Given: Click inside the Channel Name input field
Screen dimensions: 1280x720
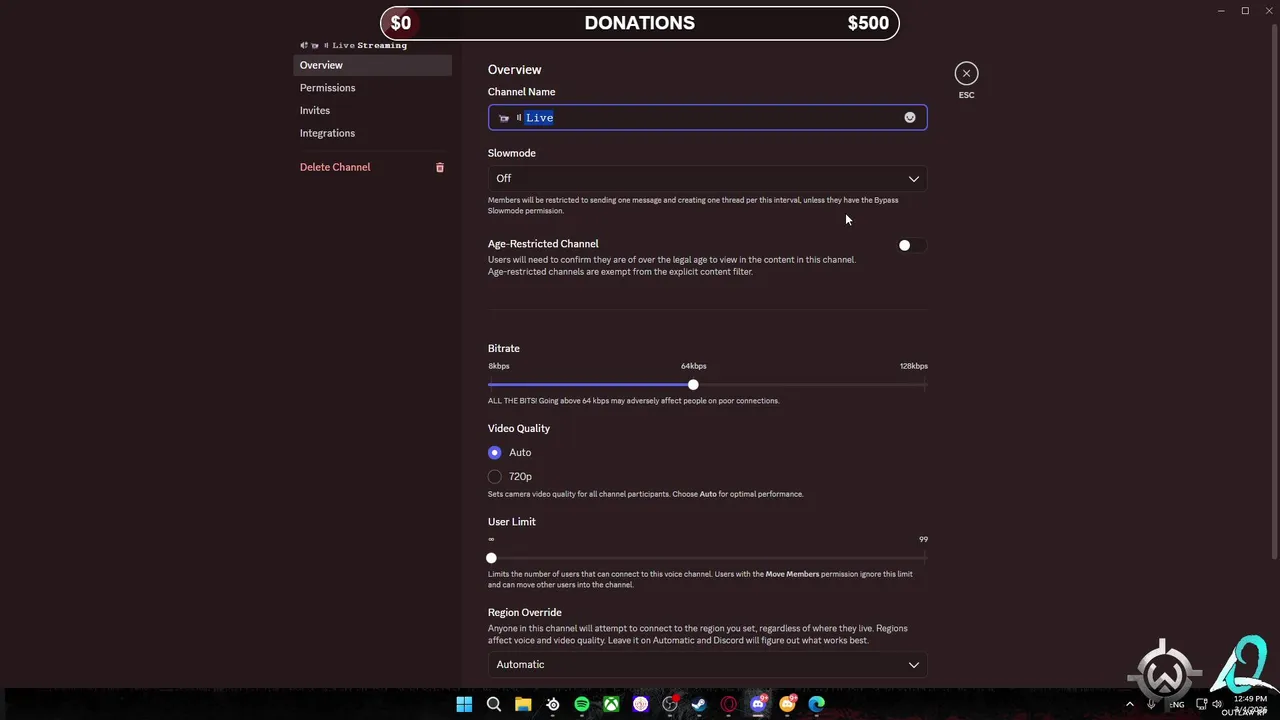Looking at the screenshot, I should pos(707,118).
